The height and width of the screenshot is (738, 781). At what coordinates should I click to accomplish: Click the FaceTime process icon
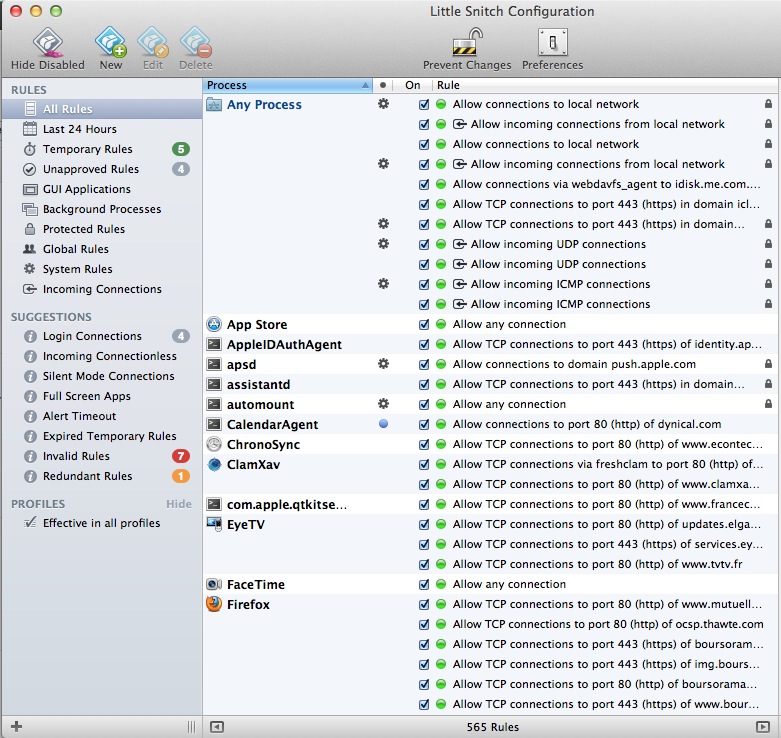click(214, 584)
